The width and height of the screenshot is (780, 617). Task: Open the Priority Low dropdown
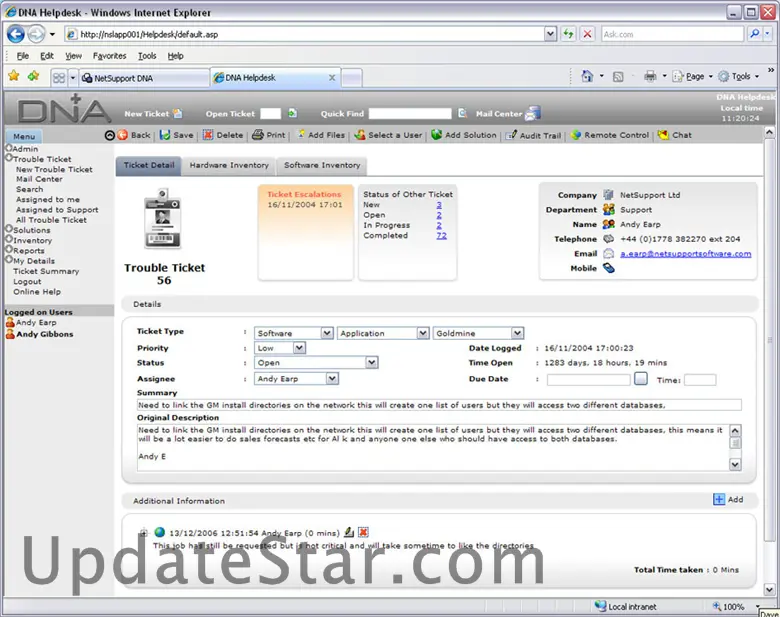(299, 348)
